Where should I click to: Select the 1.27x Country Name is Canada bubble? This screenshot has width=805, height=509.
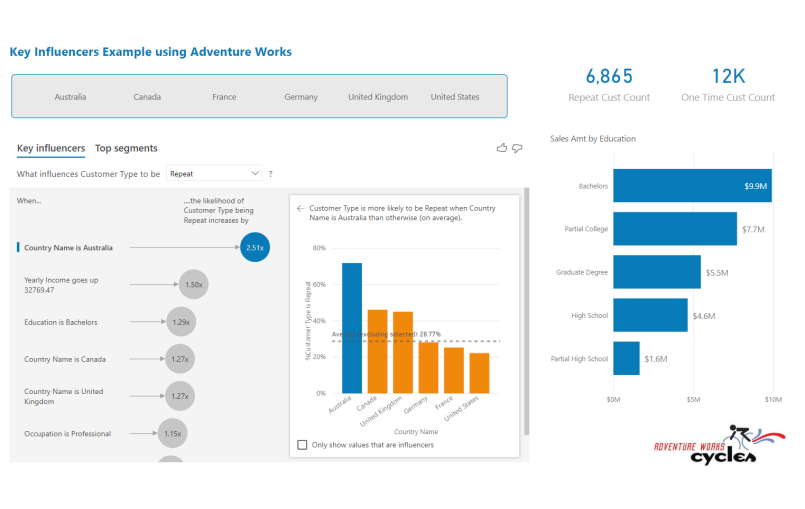coord(180,359)
